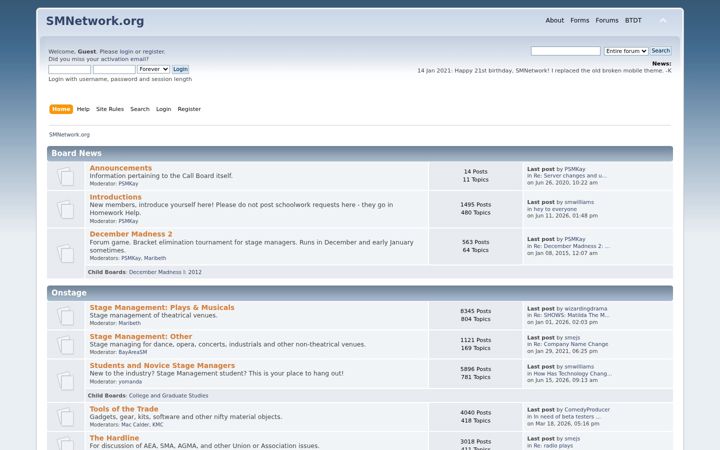Open the Onstage category header
Image resolution: width=720 pixels, height=450 pixels.
pos(69,293)
